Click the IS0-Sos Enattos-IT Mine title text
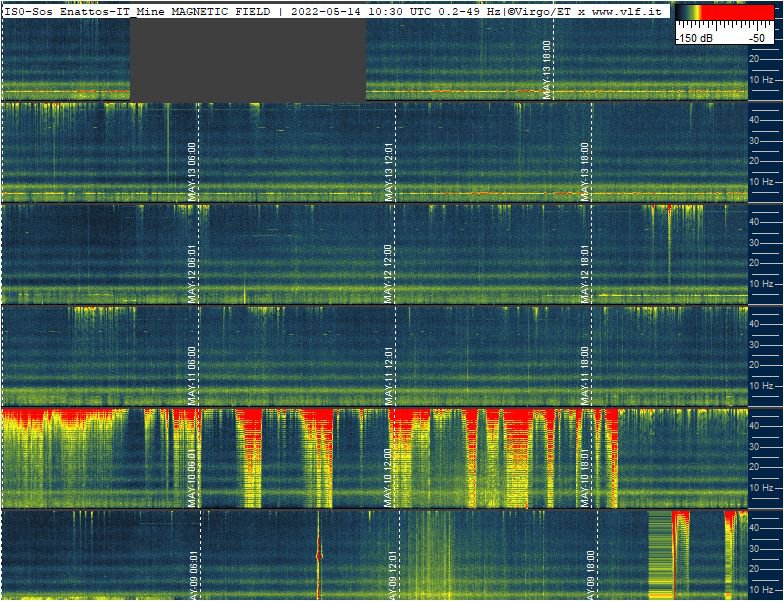The height and width of the screenshot is (601, 784). 85,10
